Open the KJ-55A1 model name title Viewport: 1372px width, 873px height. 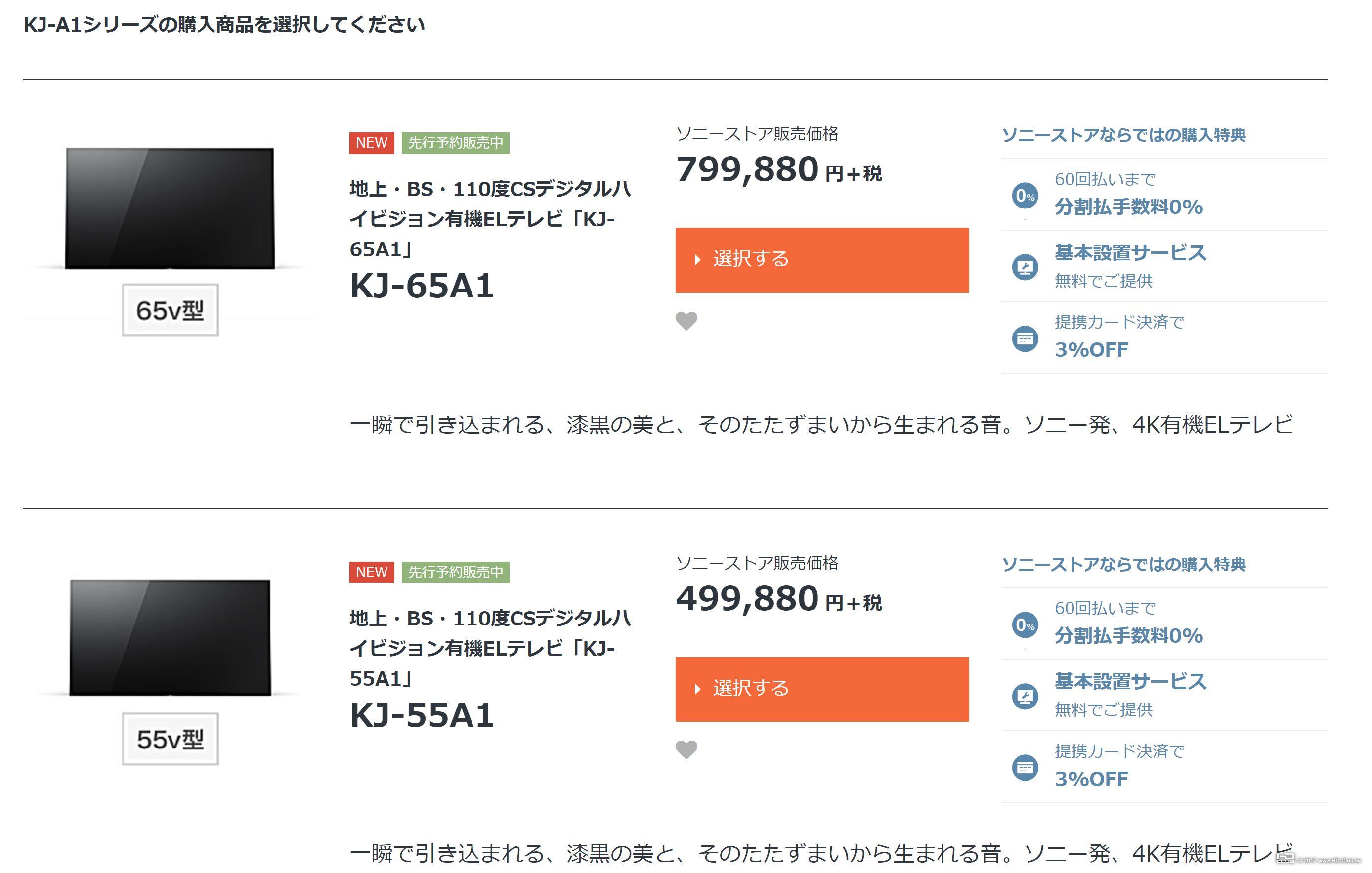click(x=422, y=715)
